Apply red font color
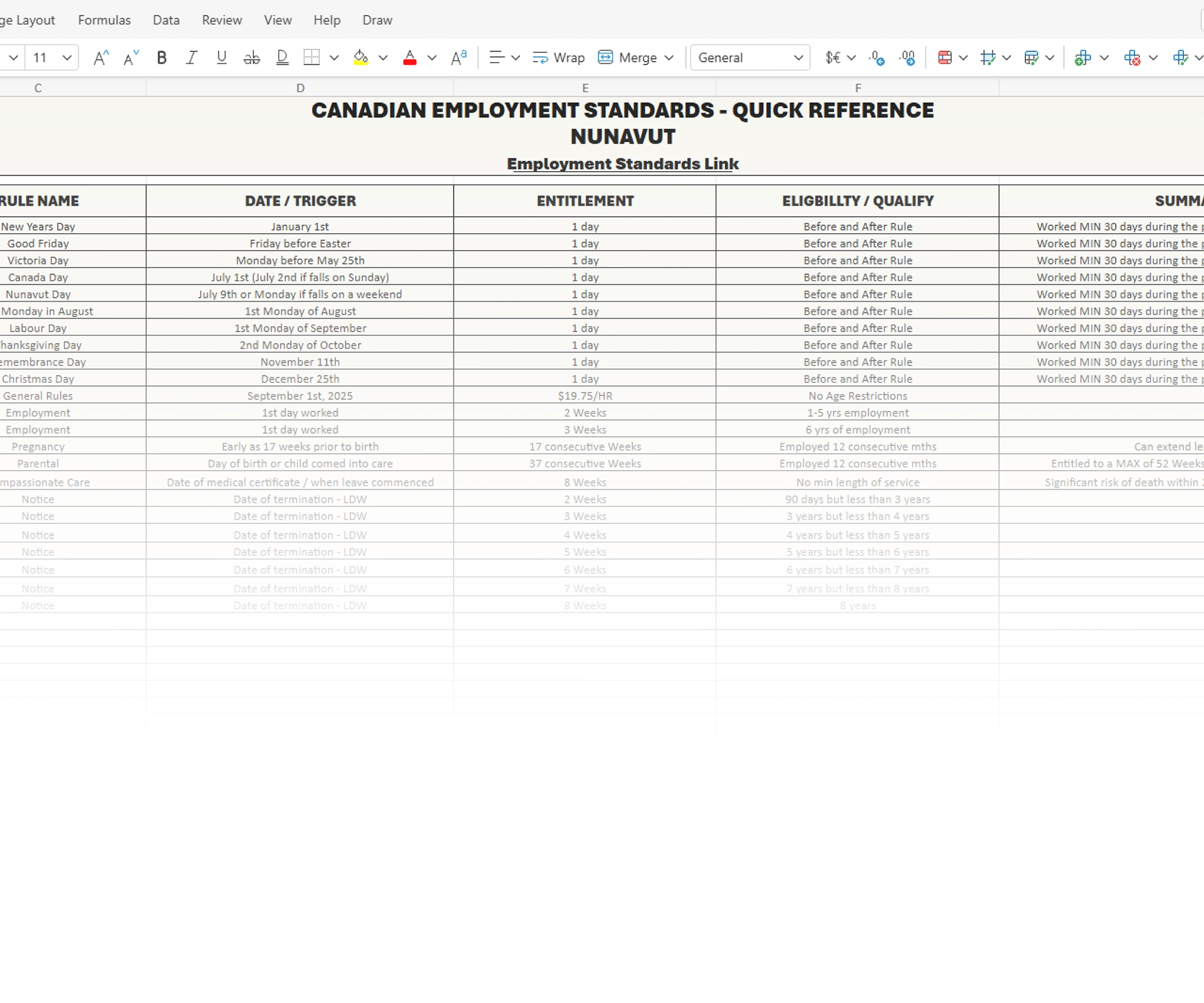The height and width of the screenshot is (1003, 1204). pyautogui.click(x=409, y=58)
